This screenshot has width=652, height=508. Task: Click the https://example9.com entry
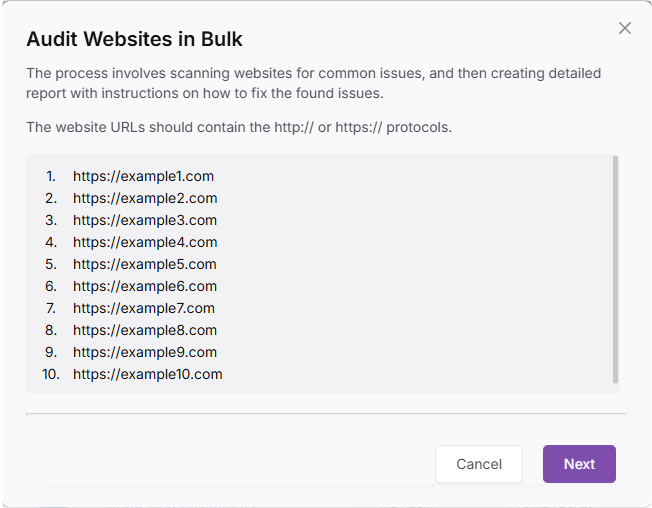click(145, 352)
